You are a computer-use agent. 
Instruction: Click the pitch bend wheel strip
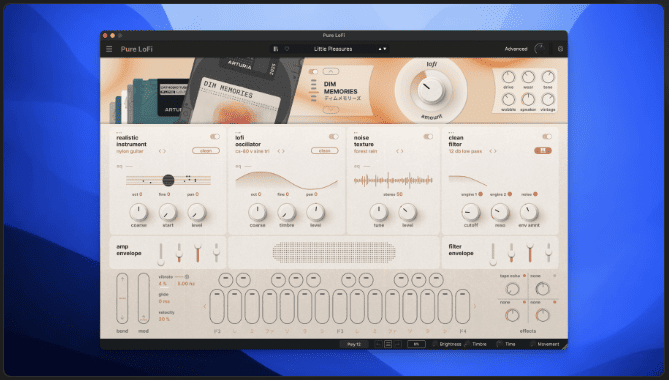click(x=122, y=299)
